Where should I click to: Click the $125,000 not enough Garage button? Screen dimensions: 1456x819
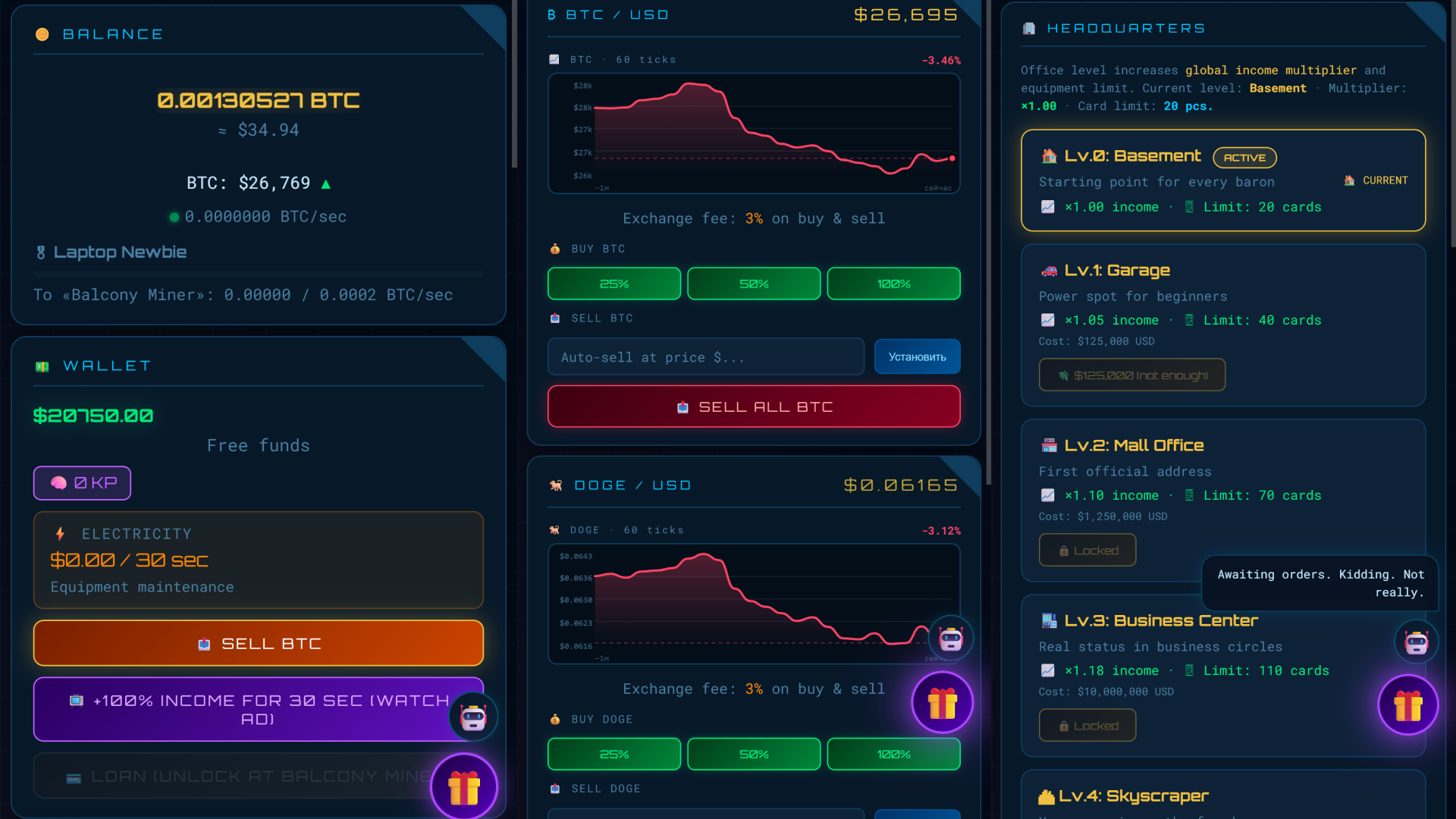click(x=1131, y=375)
